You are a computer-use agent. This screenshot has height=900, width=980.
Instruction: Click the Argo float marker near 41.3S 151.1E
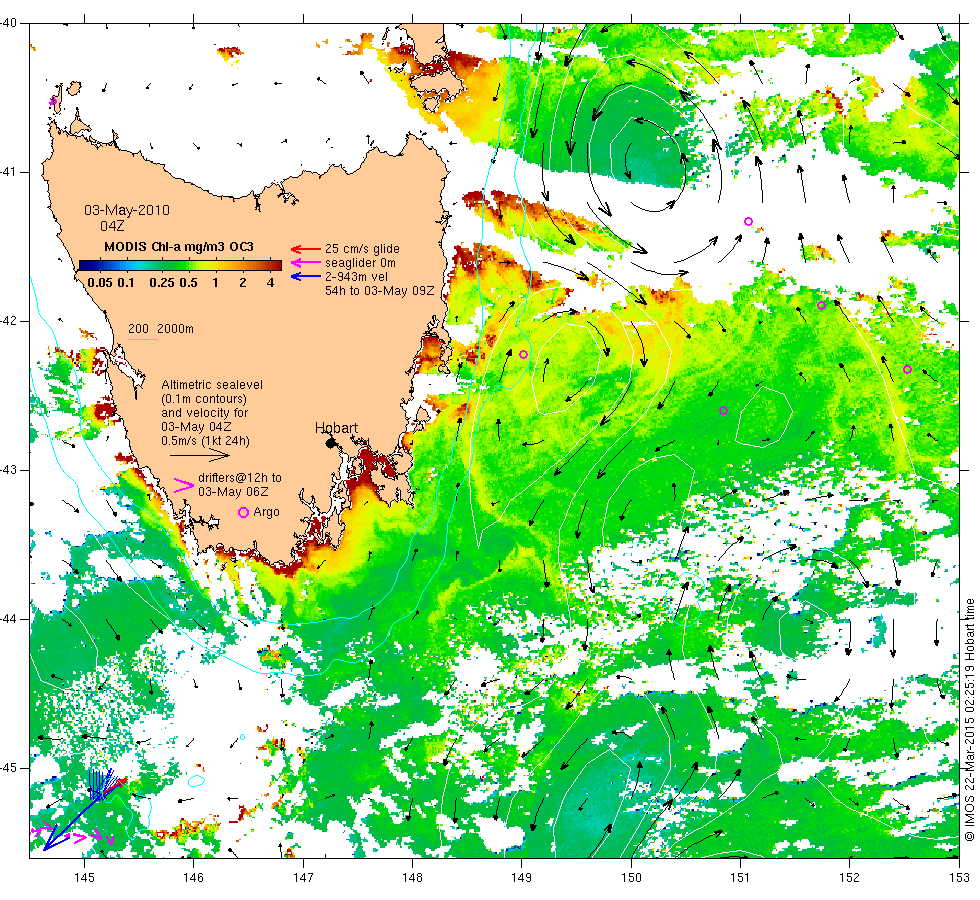748,221
